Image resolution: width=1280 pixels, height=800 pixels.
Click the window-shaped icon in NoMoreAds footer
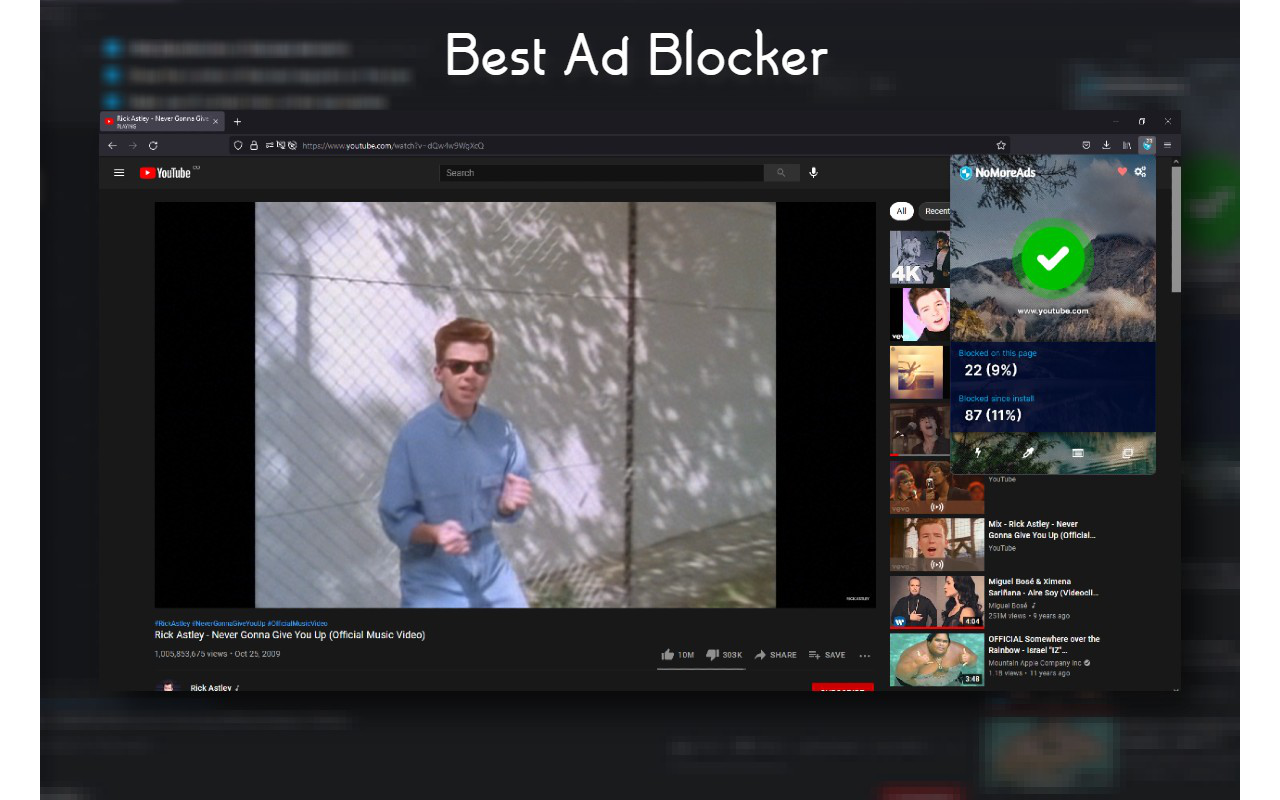1078,453
